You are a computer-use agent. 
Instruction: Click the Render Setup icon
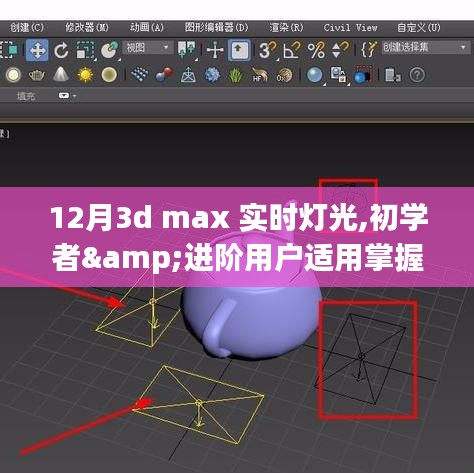click(x=339, y=75)
